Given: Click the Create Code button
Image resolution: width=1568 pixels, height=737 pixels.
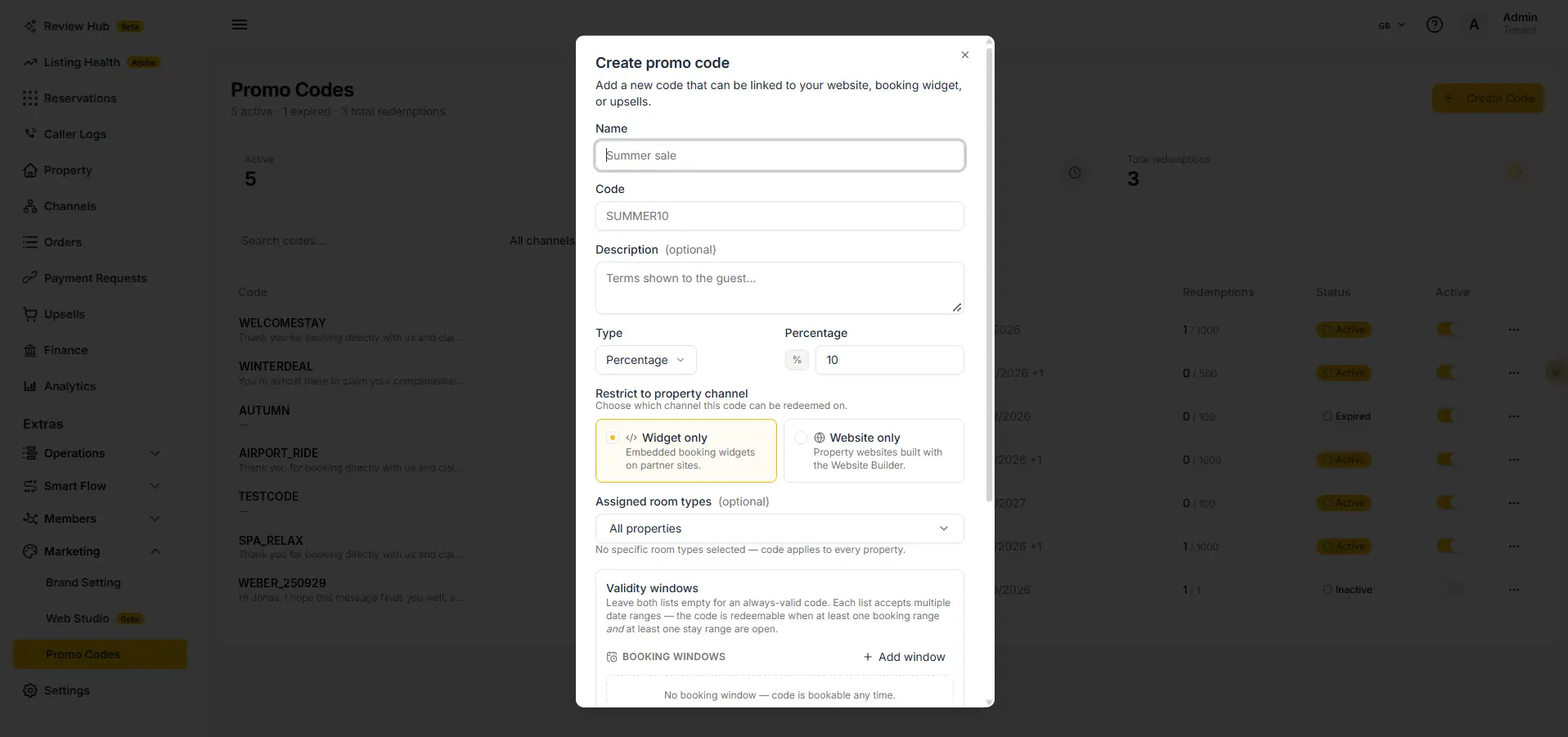Looking at the screenshot, I should click(1488, 98).
